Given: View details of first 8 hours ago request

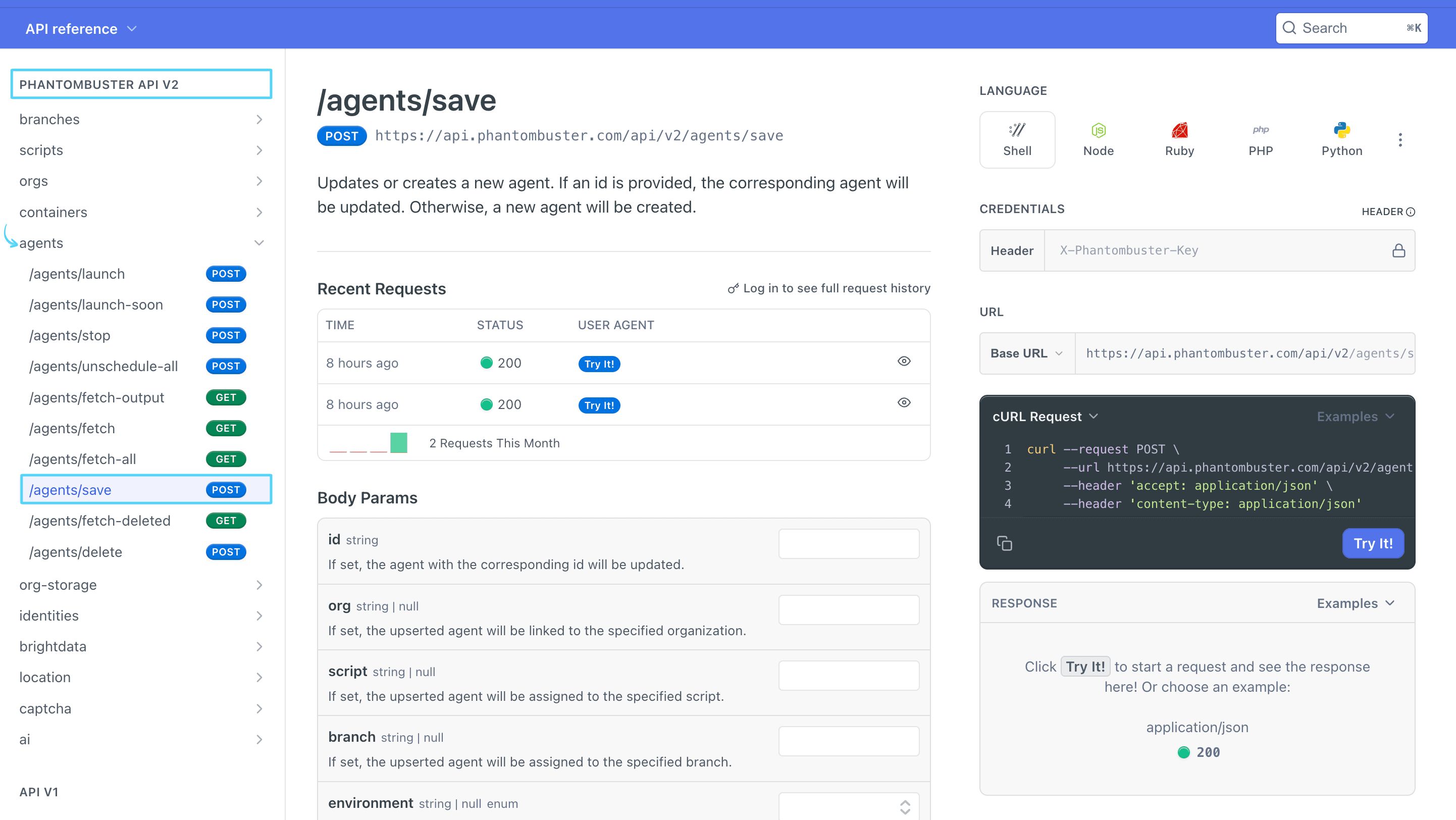Looking at the screenshot, I should (x=904, y=361).
